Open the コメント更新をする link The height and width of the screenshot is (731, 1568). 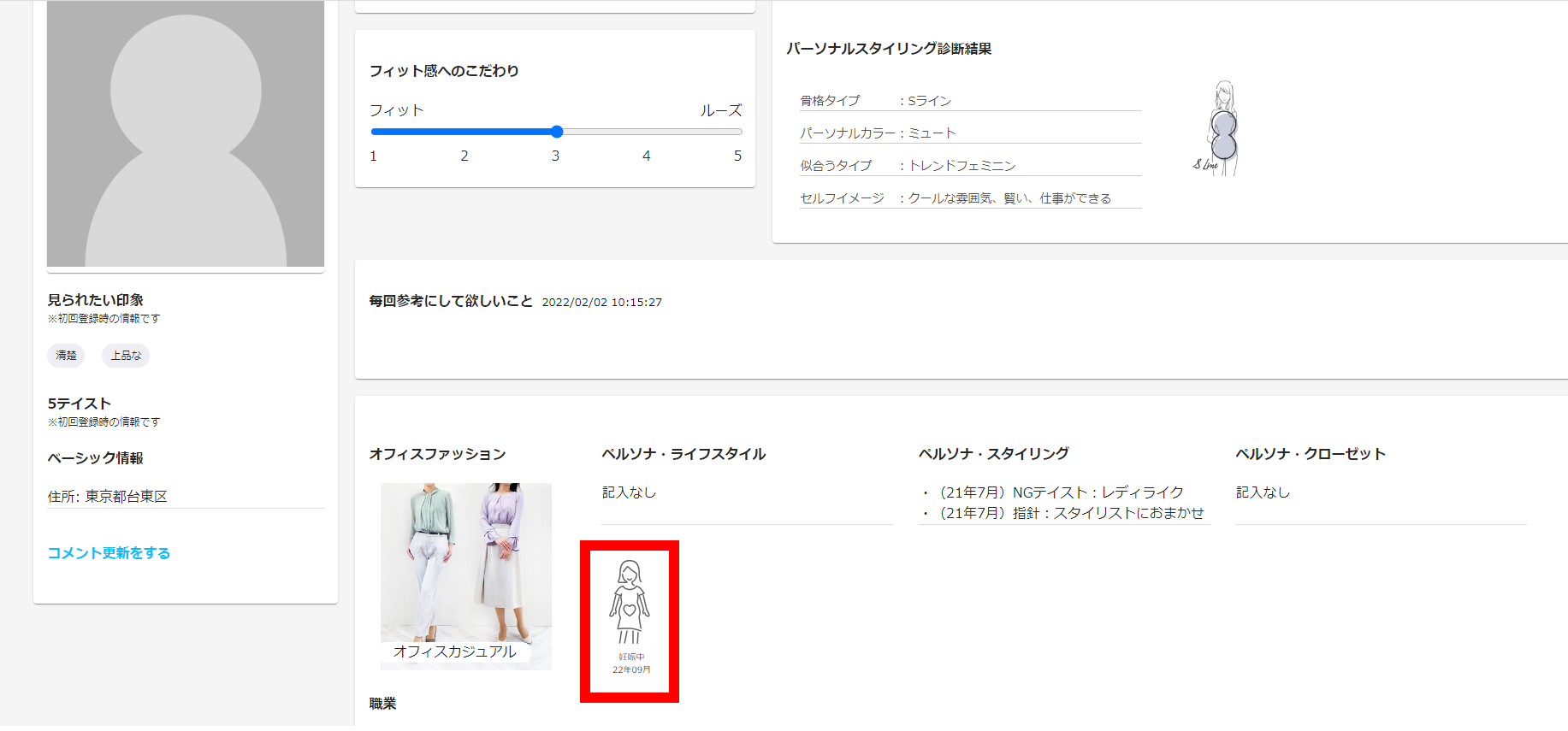click(109, 553)
